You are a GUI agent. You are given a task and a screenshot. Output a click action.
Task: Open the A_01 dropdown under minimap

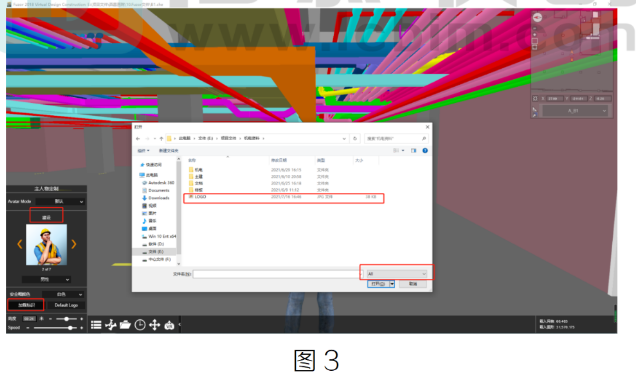(575, 111)
